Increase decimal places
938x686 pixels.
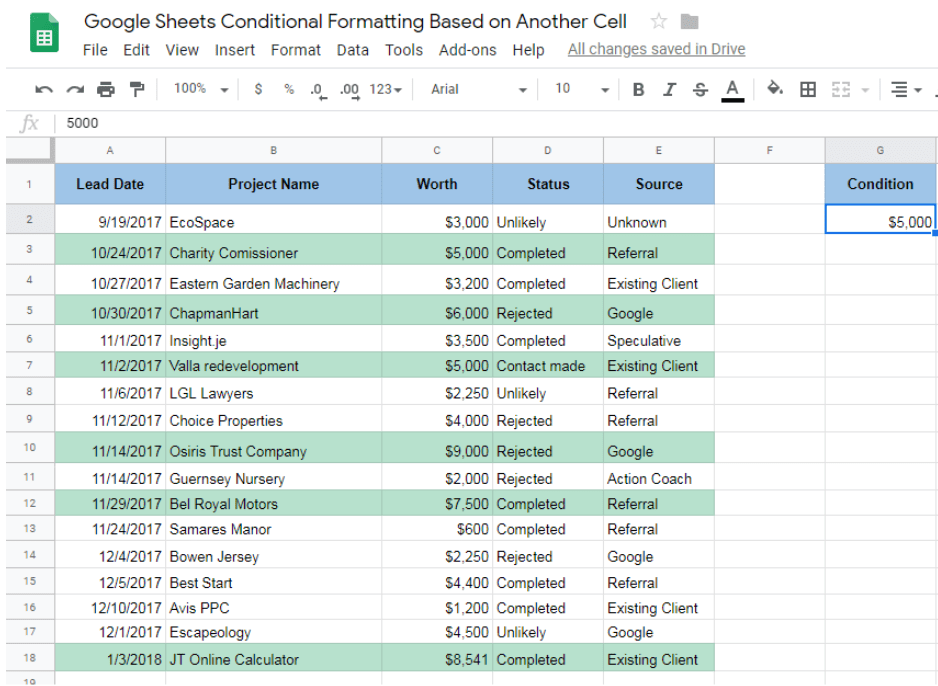coord(349,90)
